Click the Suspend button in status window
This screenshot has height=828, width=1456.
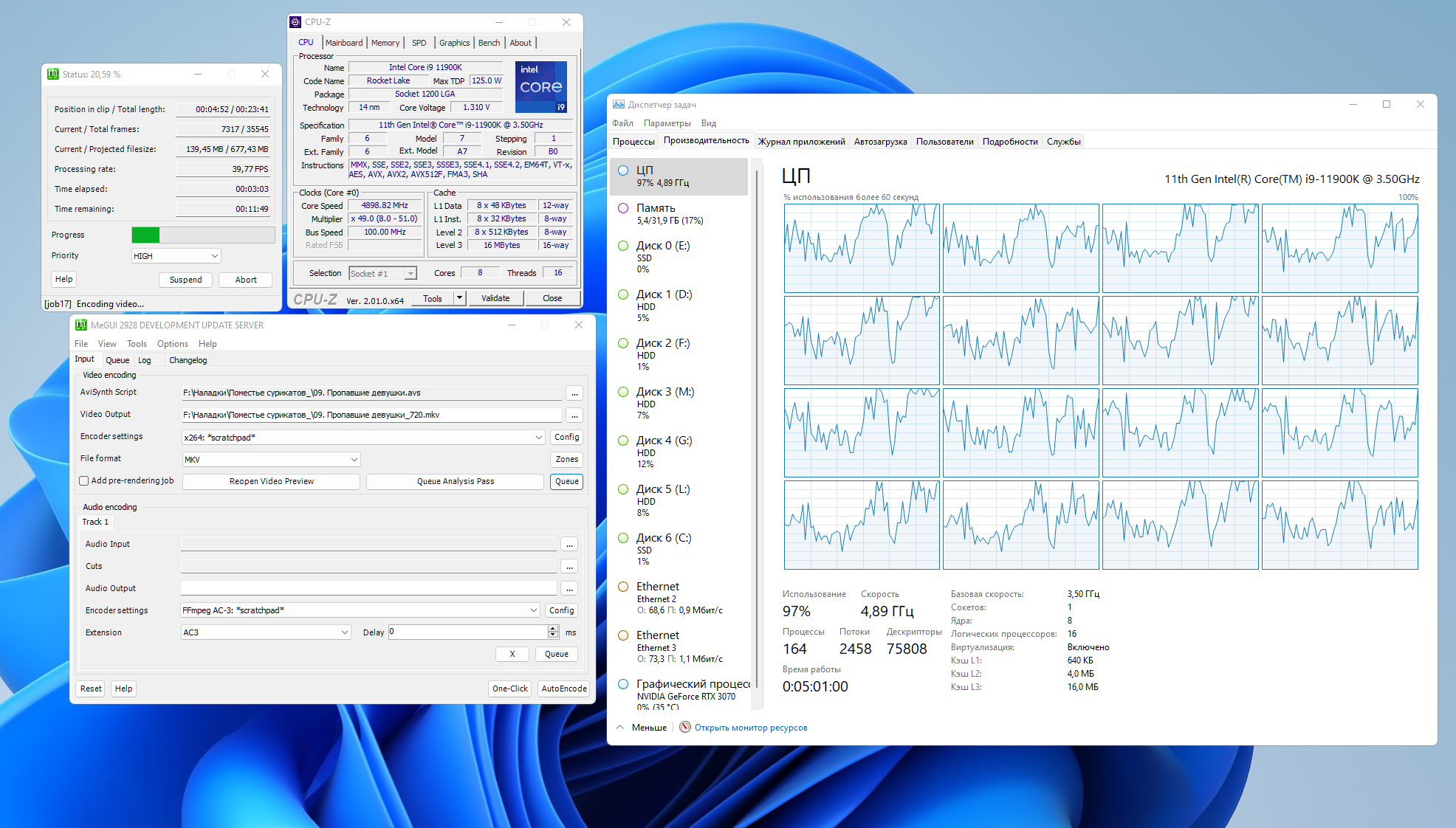click(185, 280)
